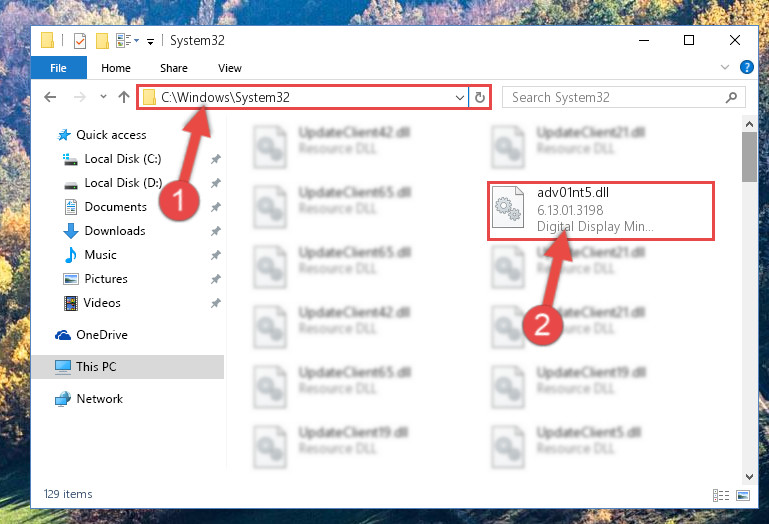Click the folder icon in the title bar
Screen dimensions: 769x524
click(48, 40)
